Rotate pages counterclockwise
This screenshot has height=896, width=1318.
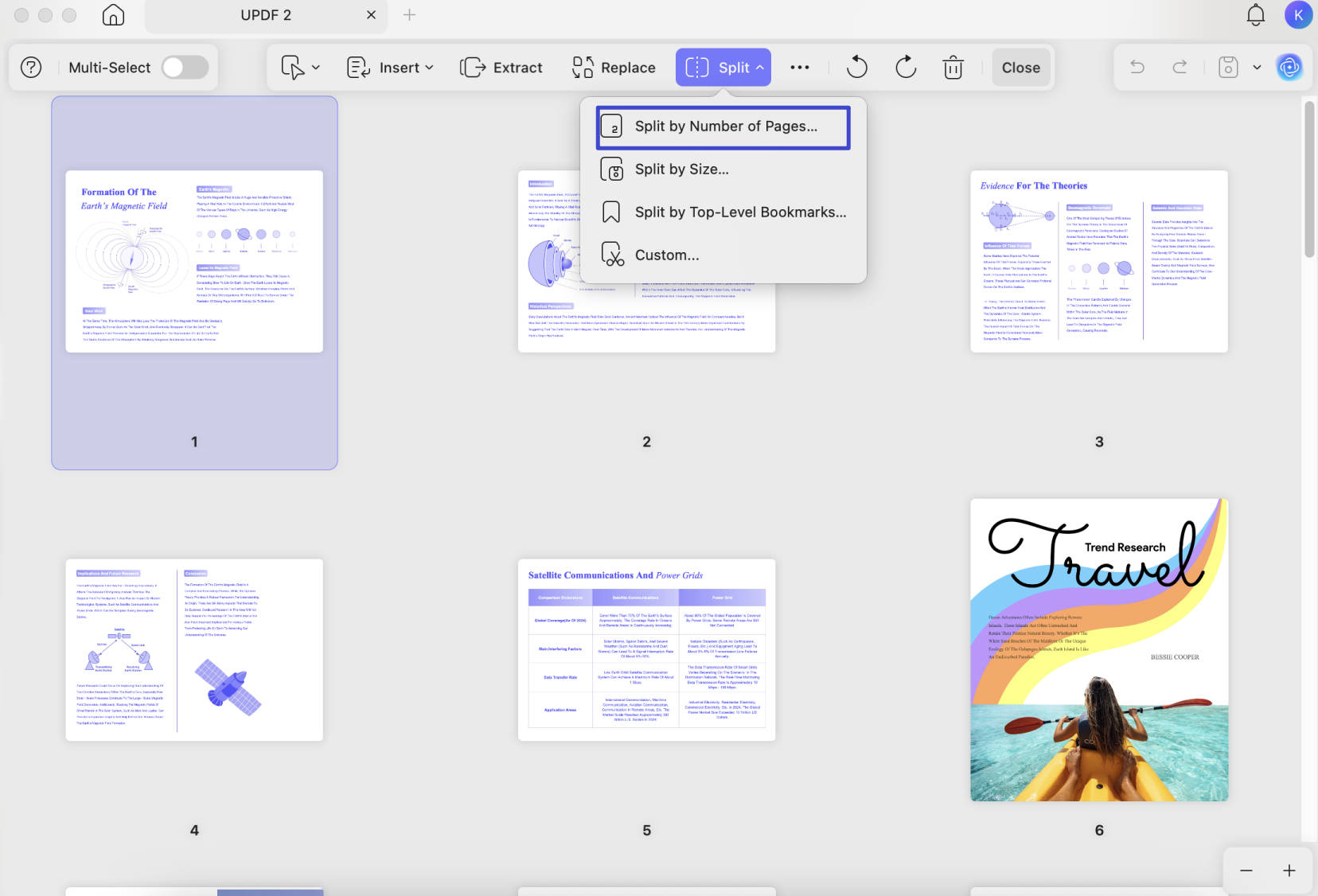856,68
